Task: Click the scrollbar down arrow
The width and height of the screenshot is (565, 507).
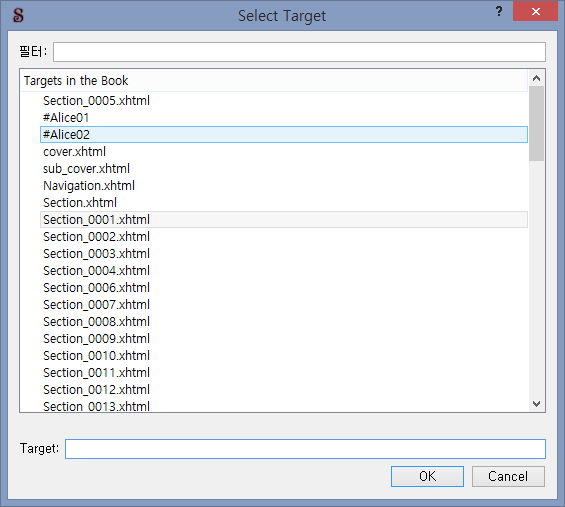Action: [537, 404]
